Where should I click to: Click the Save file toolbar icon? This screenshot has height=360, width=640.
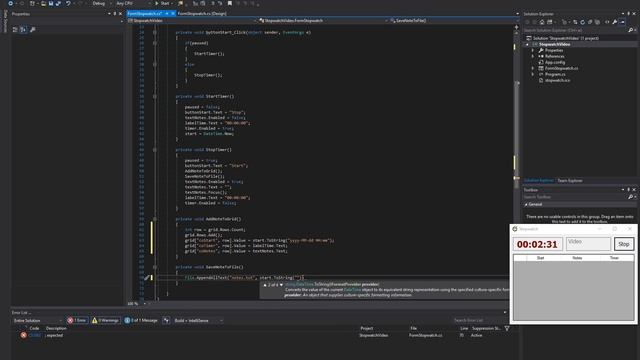pyautogui.click(x=51, y=3)
